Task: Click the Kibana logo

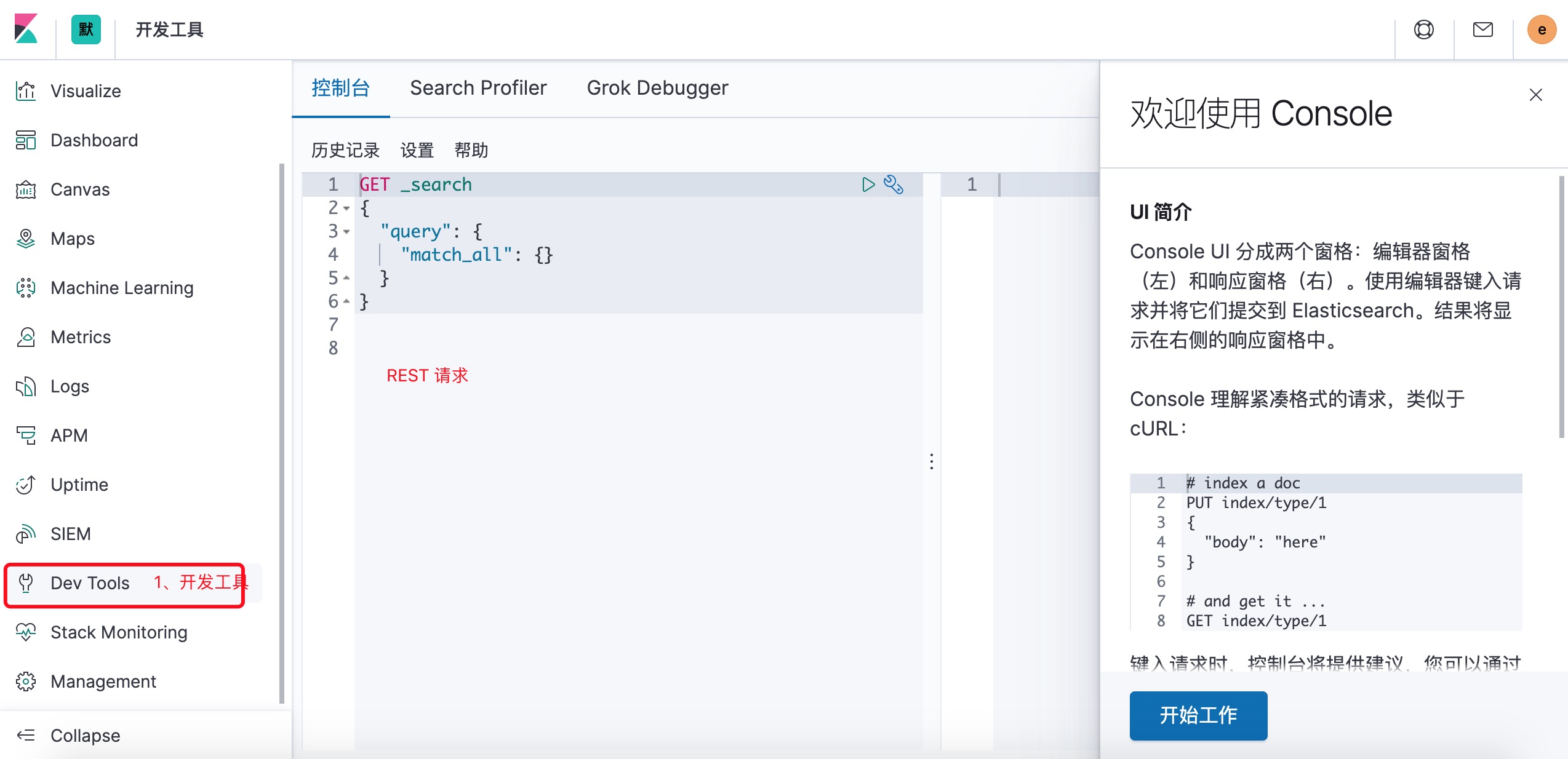Action: coord(26,29)
